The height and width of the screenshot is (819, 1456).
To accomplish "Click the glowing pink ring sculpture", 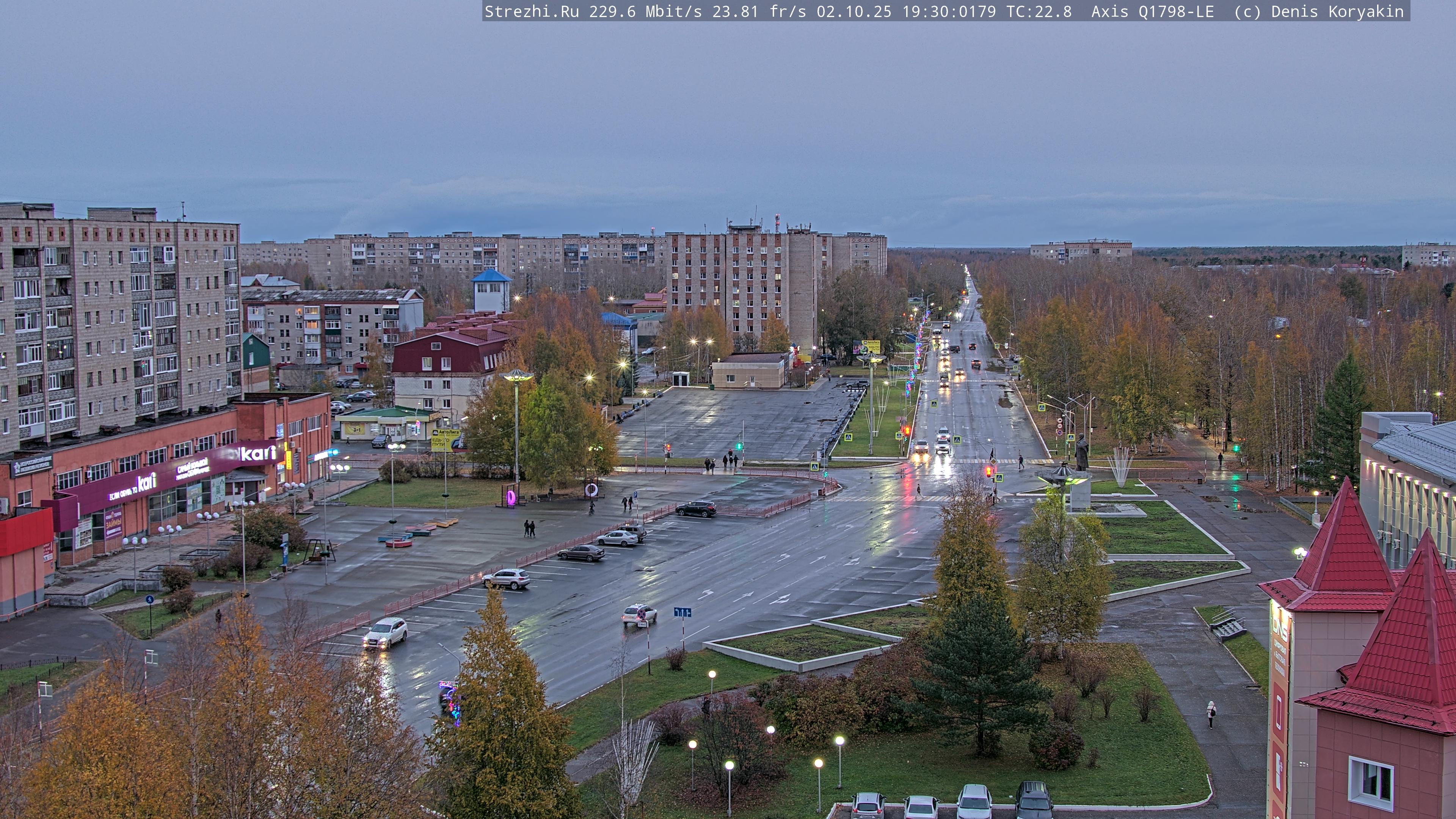I will pos(511,497).
